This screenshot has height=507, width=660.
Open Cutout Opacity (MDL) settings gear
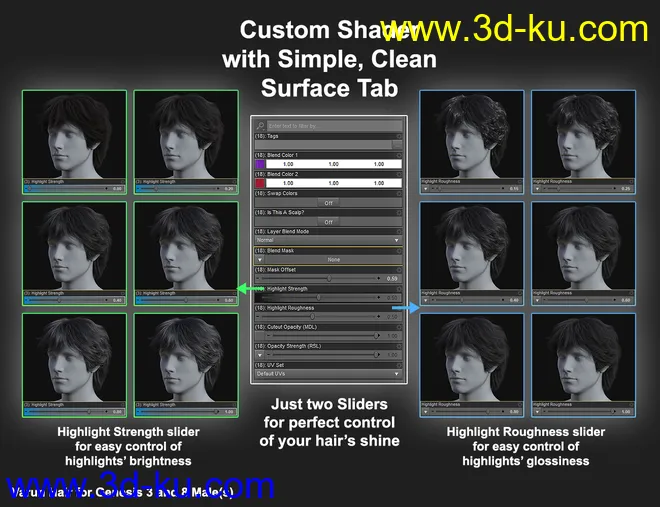pos(399,327)
